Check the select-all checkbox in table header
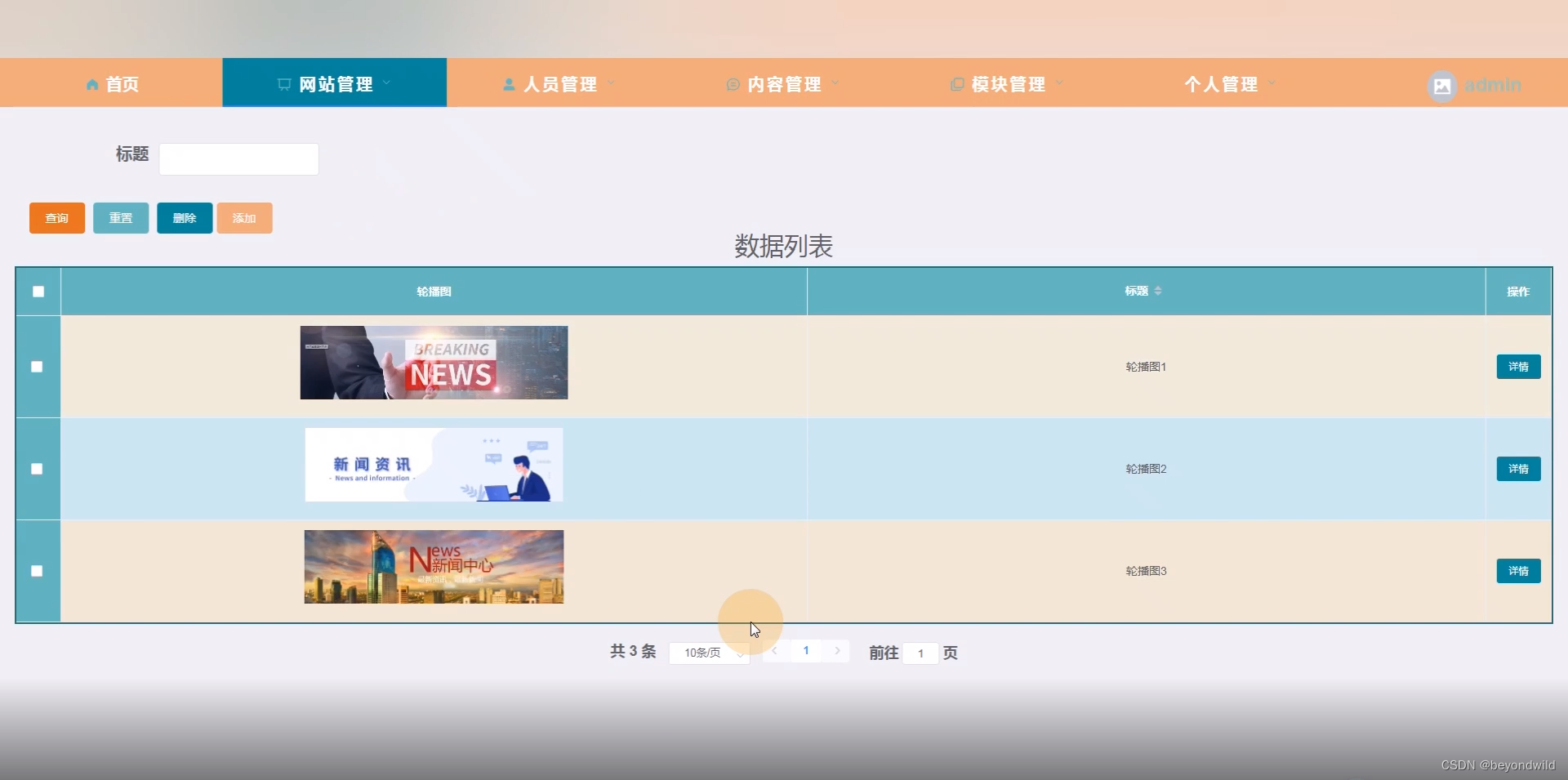Image resolution: width=1568 pixels, height=780 pixels. (x=38, y=292)
